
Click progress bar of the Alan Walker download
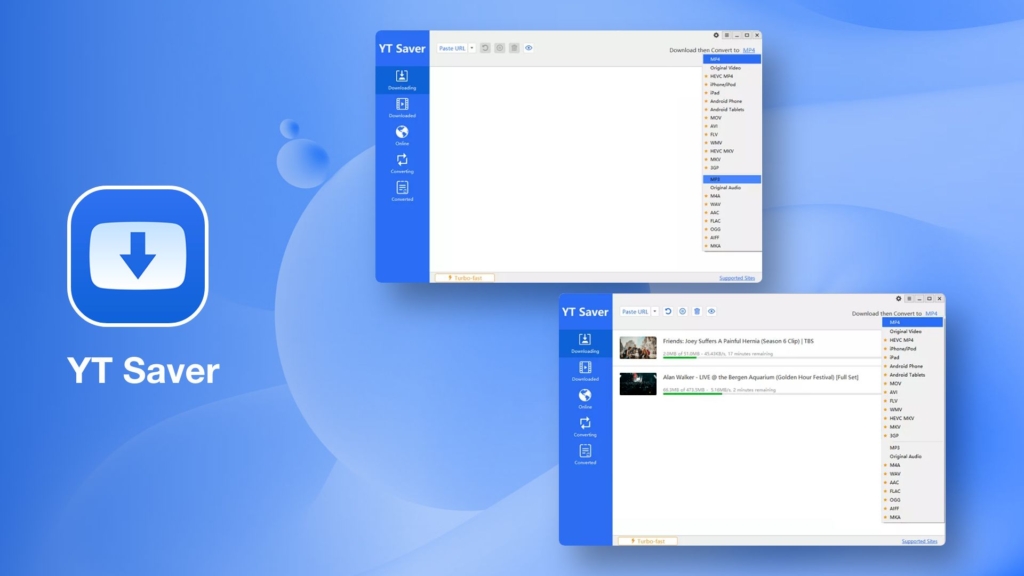[x=771, y=393]
